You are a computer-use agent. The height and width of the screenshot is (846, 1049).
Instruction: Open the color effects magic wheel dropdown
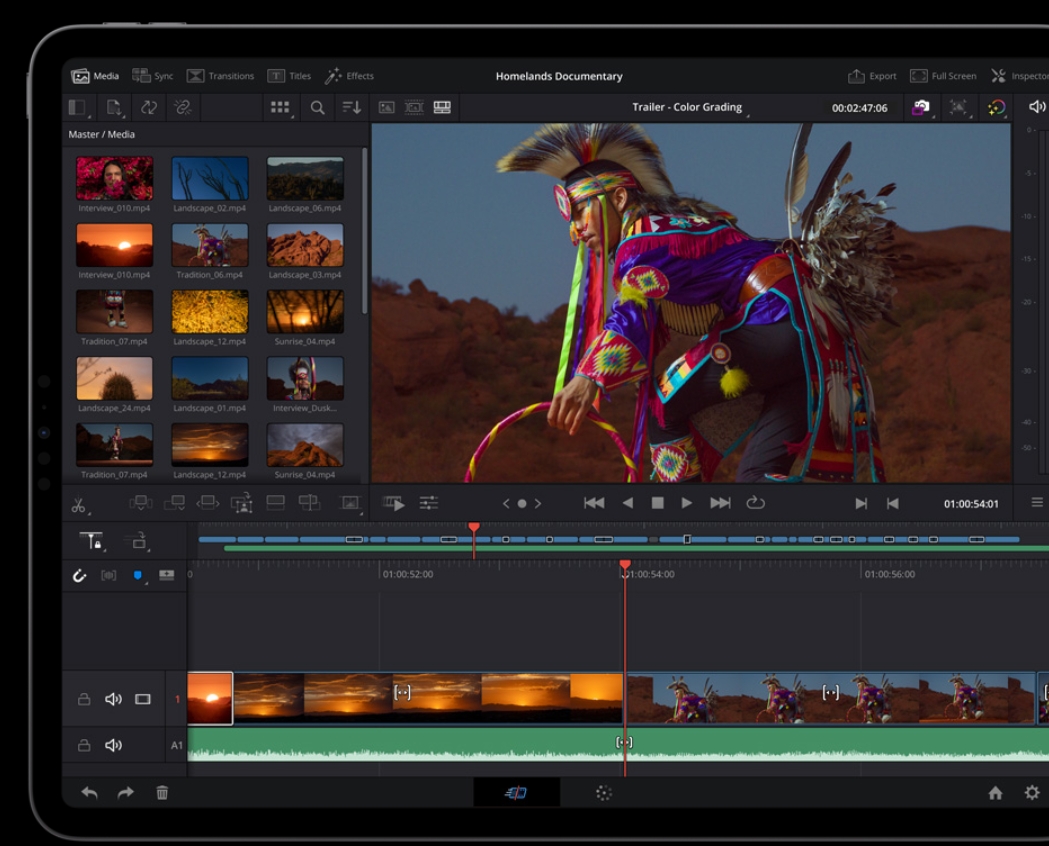pyautogui.click(x=997, y=108)
